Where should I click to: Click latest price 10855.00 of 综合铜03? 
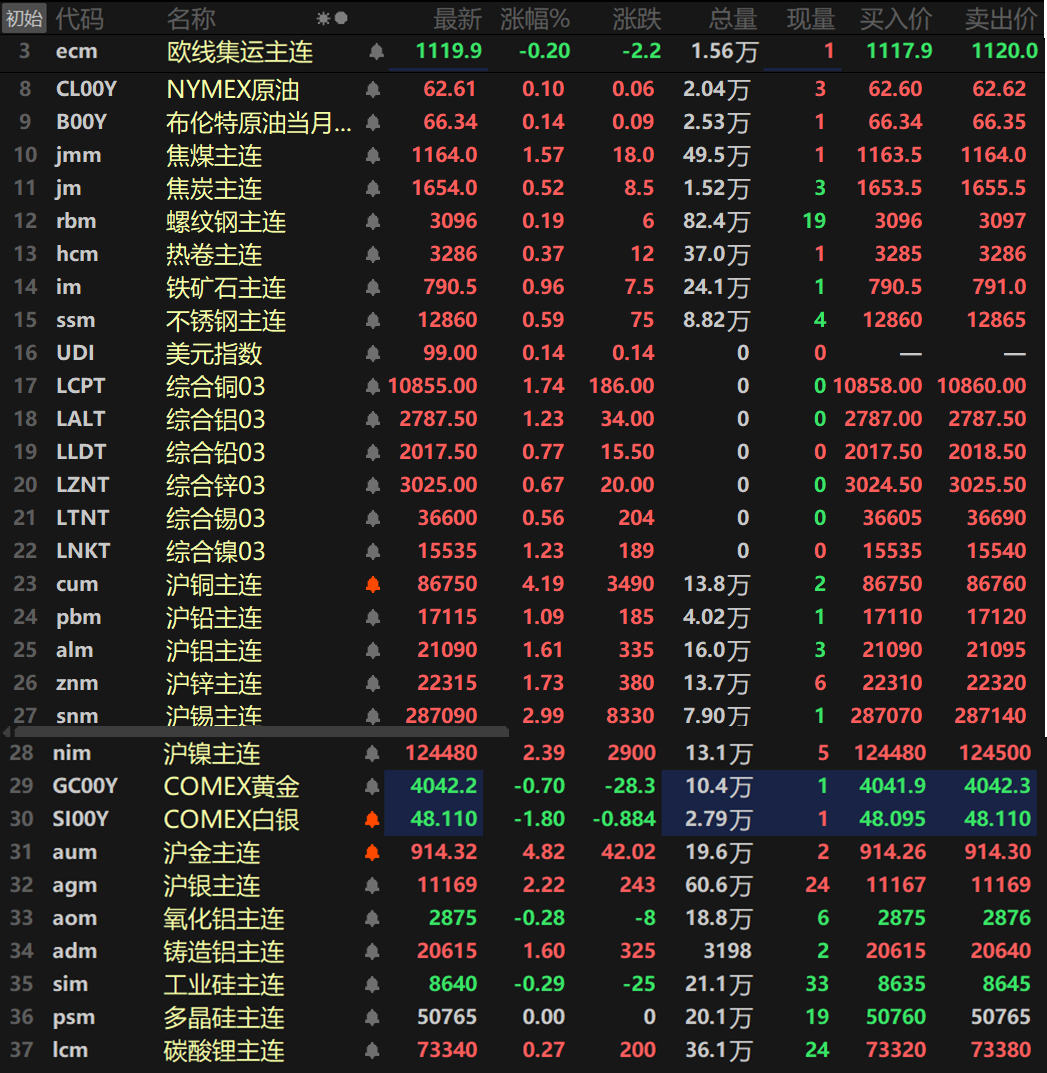(432, 386)
